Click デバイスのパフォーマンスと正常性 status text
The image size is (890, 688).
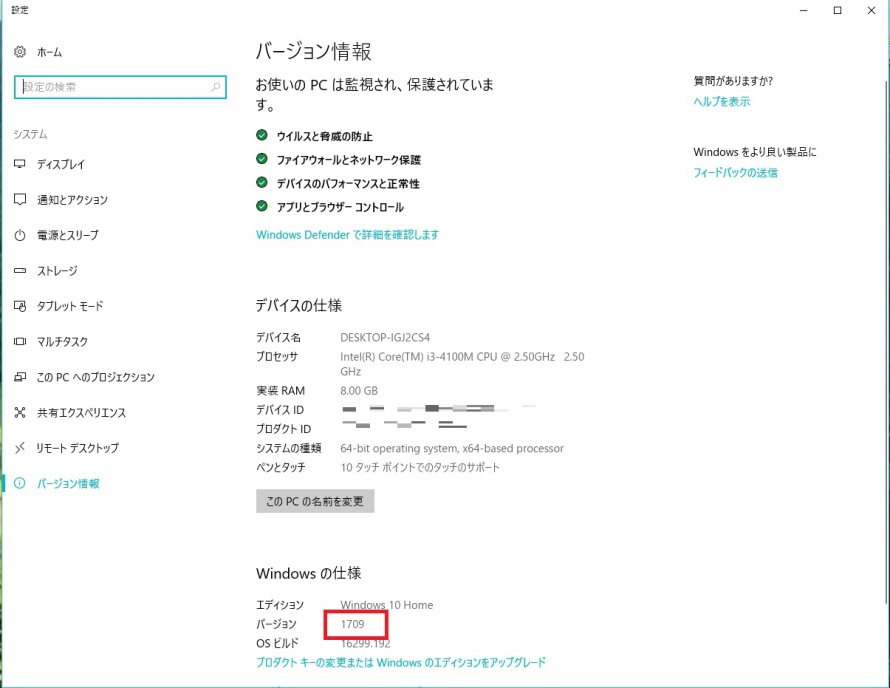point(348,183)
